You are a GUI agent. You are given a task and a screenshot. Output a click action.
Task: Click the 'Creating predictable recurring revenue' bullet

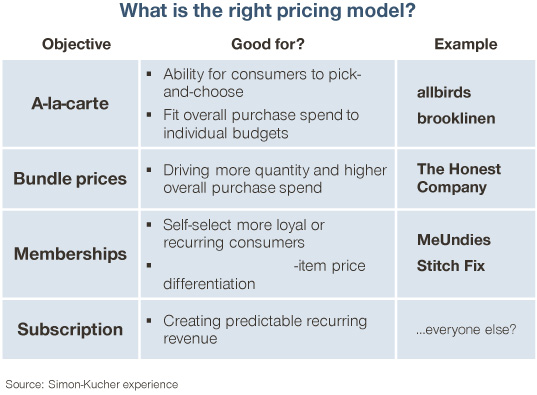click(265, 330)
